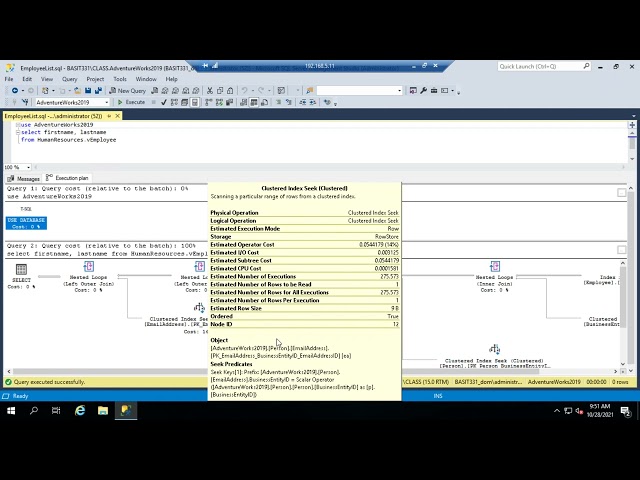Click the Increase Indent icon
Image resolution: width=640 pixels, height=480 pixels.
tap(313, 102)
